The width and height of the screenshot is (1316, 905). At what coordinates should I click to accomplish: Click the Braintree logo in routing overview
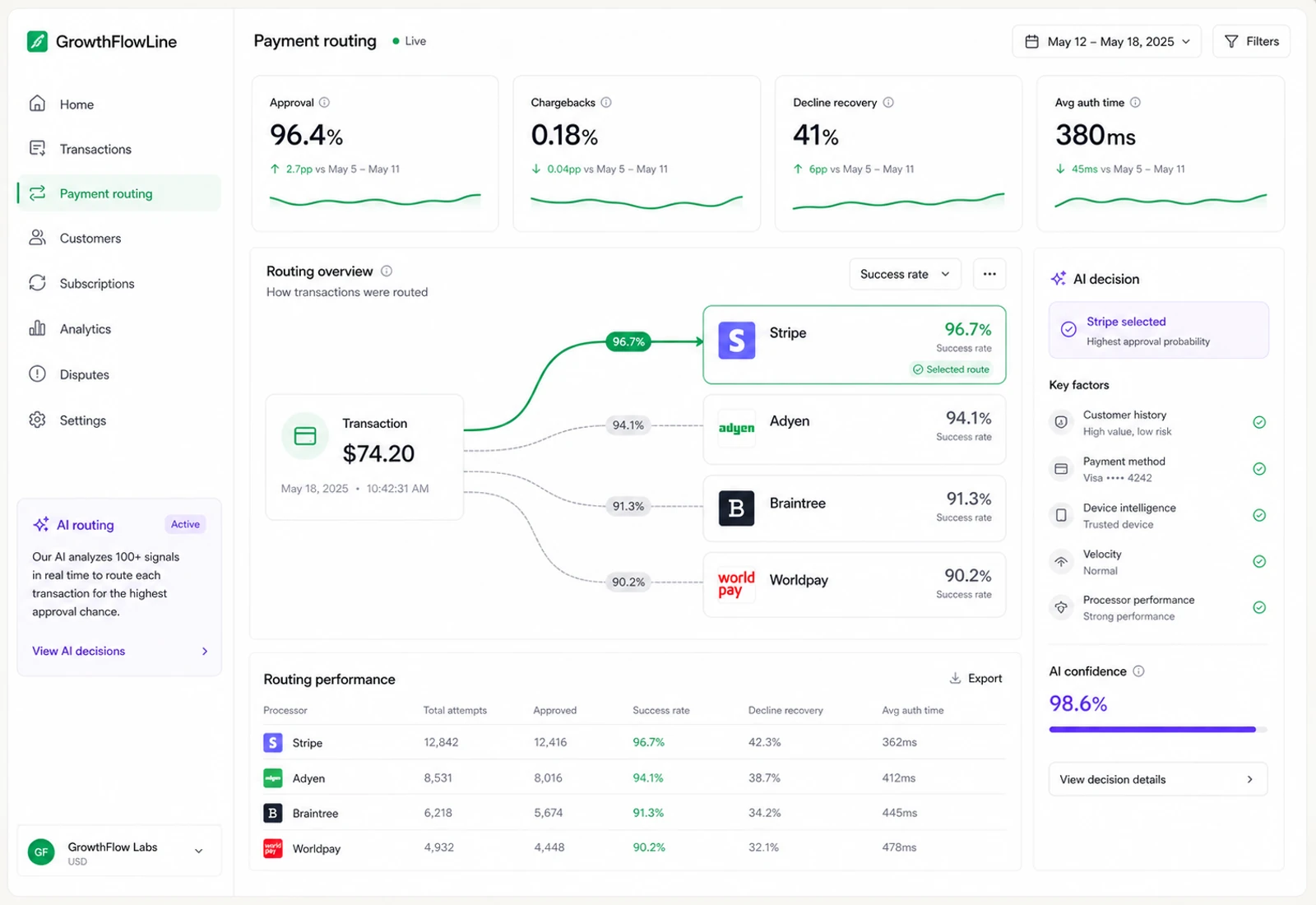[736, 508]
